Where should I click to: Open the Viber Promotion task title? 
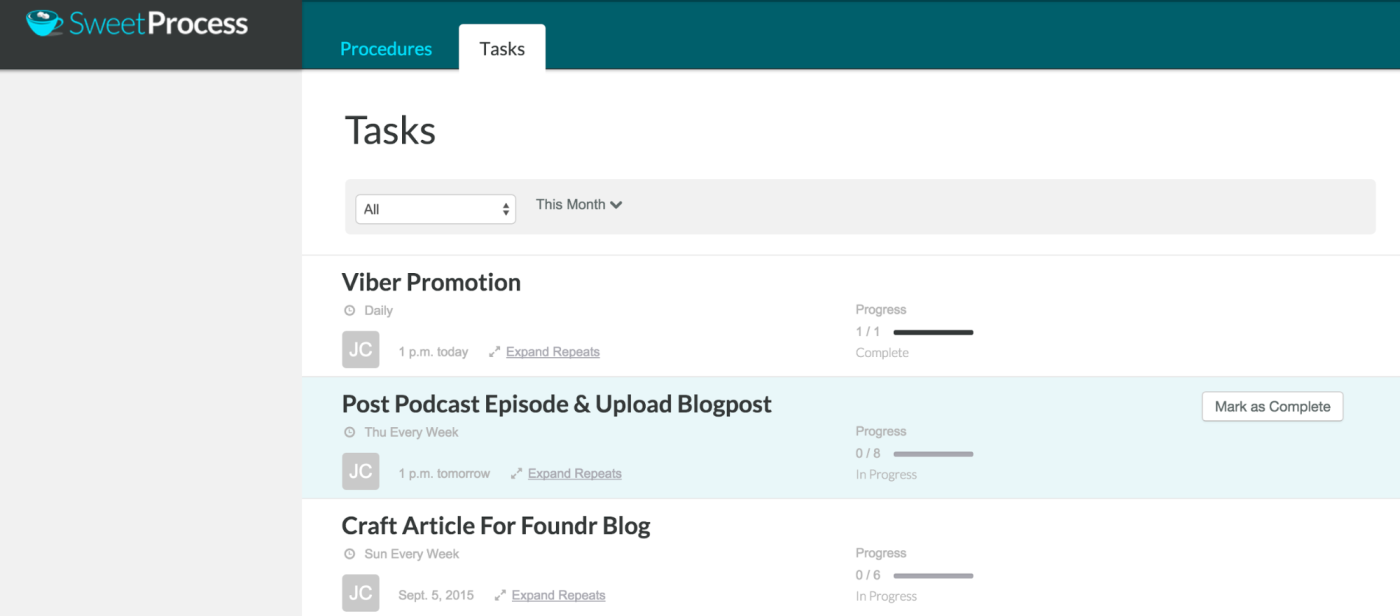431,283
